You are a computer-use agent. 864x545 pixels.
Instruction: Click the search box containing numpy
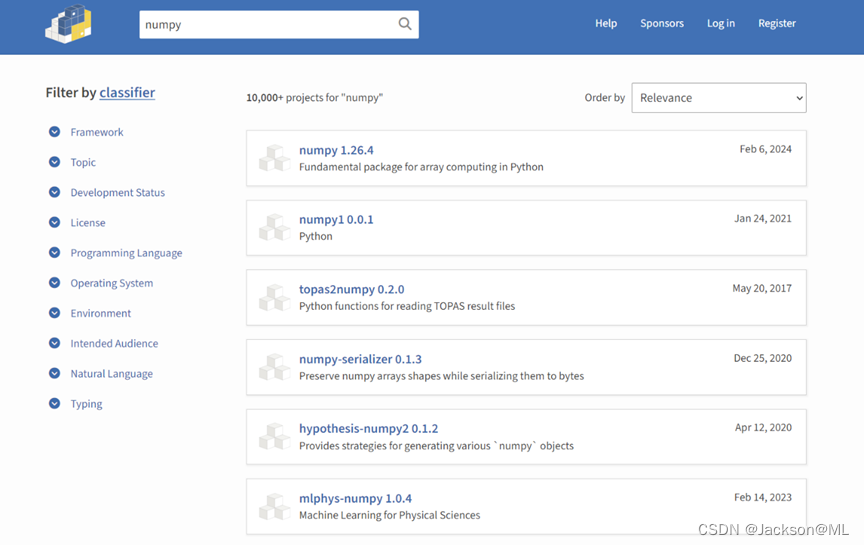[x=279, y=24]
